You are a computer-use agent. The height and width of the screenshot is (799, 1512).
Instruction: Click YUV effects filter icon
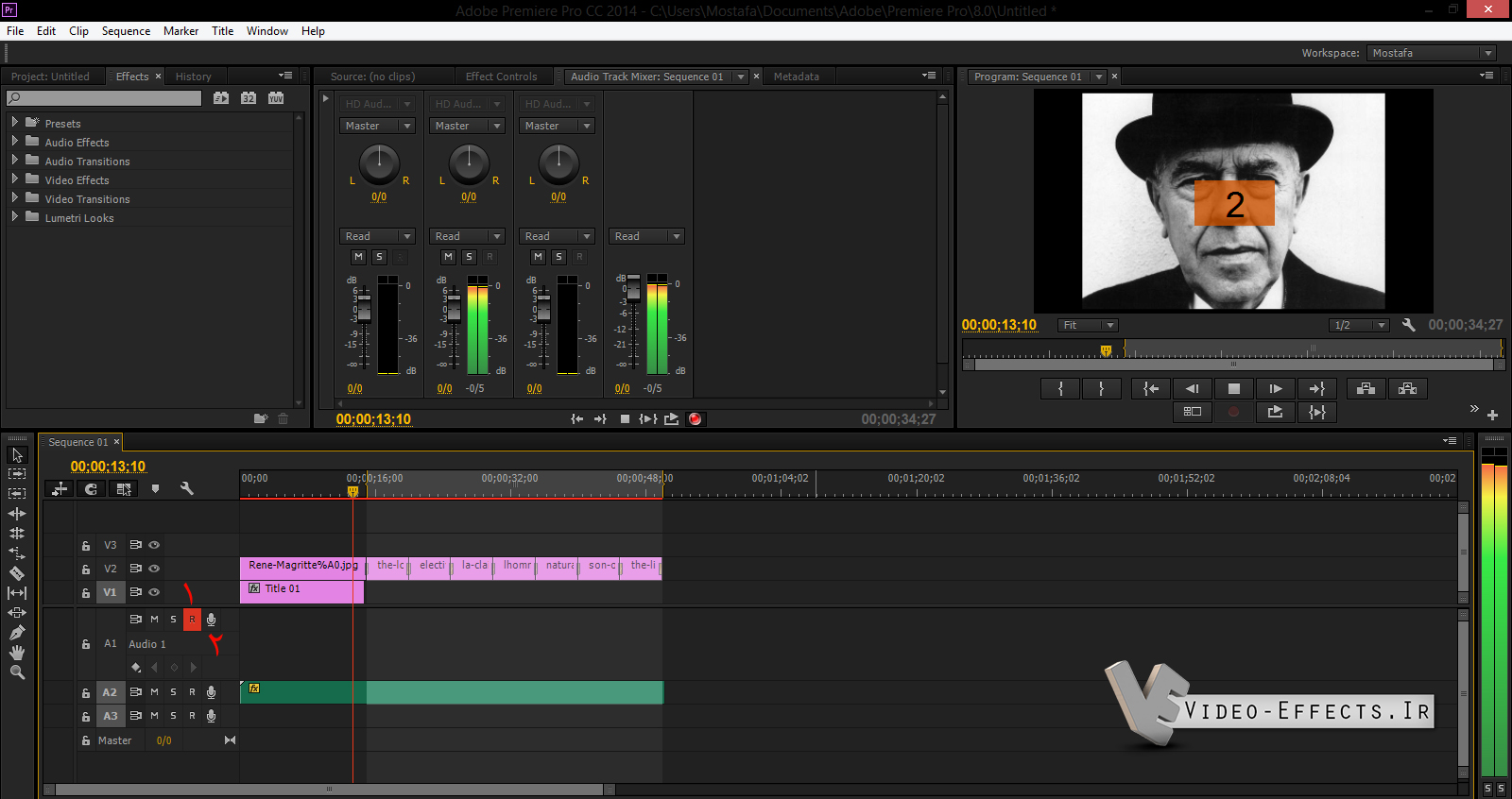tap(276, 97)
